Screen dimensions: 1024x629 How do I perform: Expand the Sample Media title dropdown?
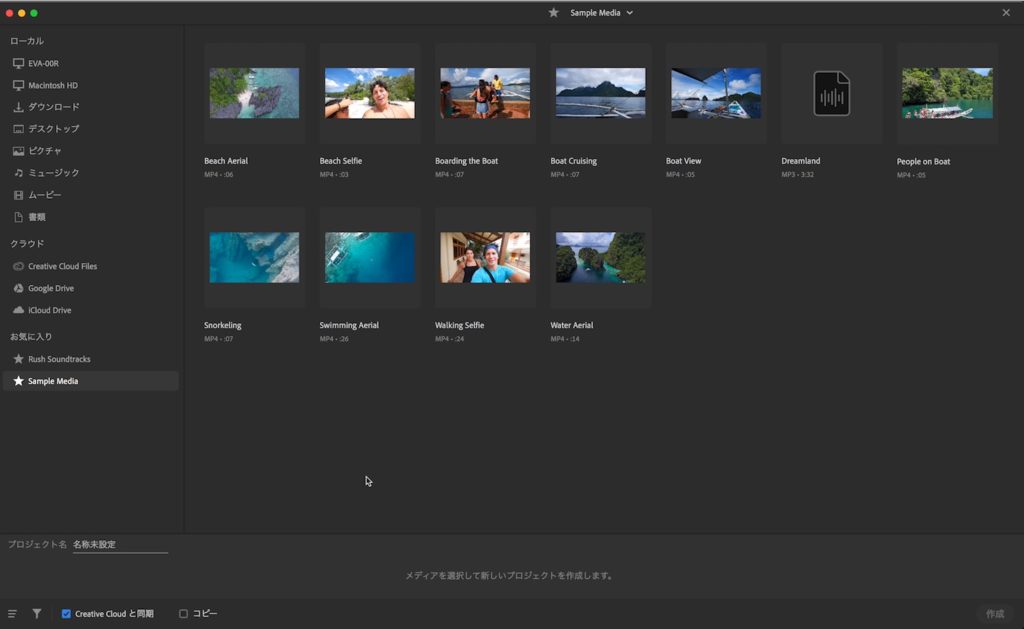pyautogui.click(x=629, y=13)
